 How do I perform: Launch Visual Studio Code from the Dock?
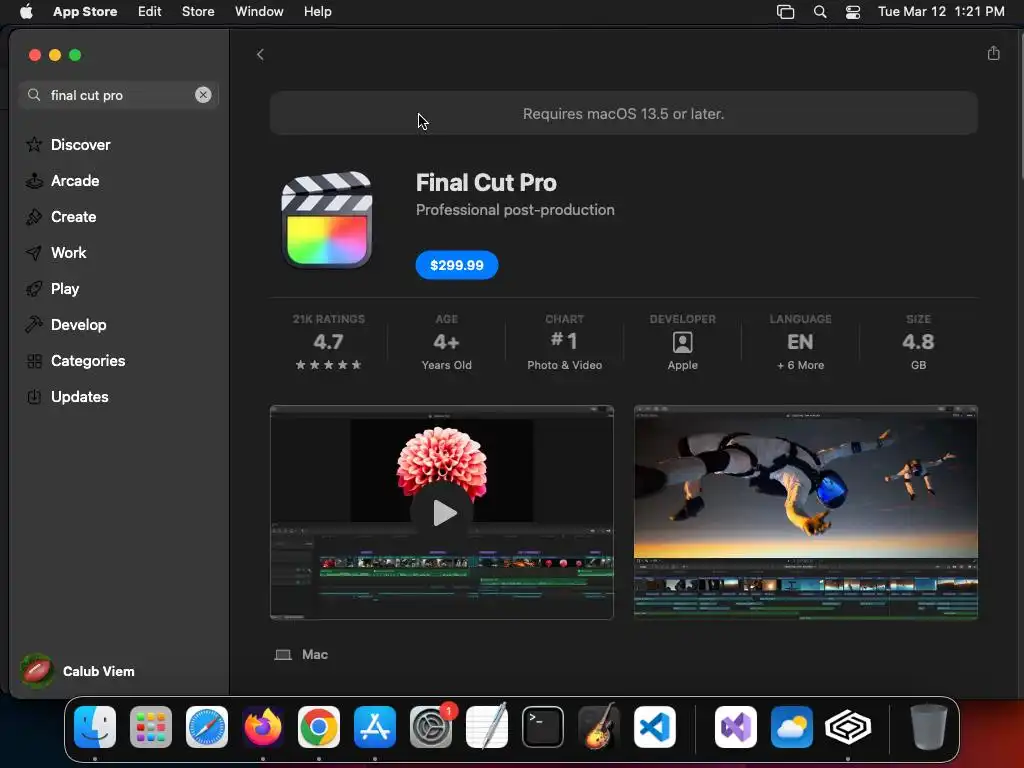point(655,727)
